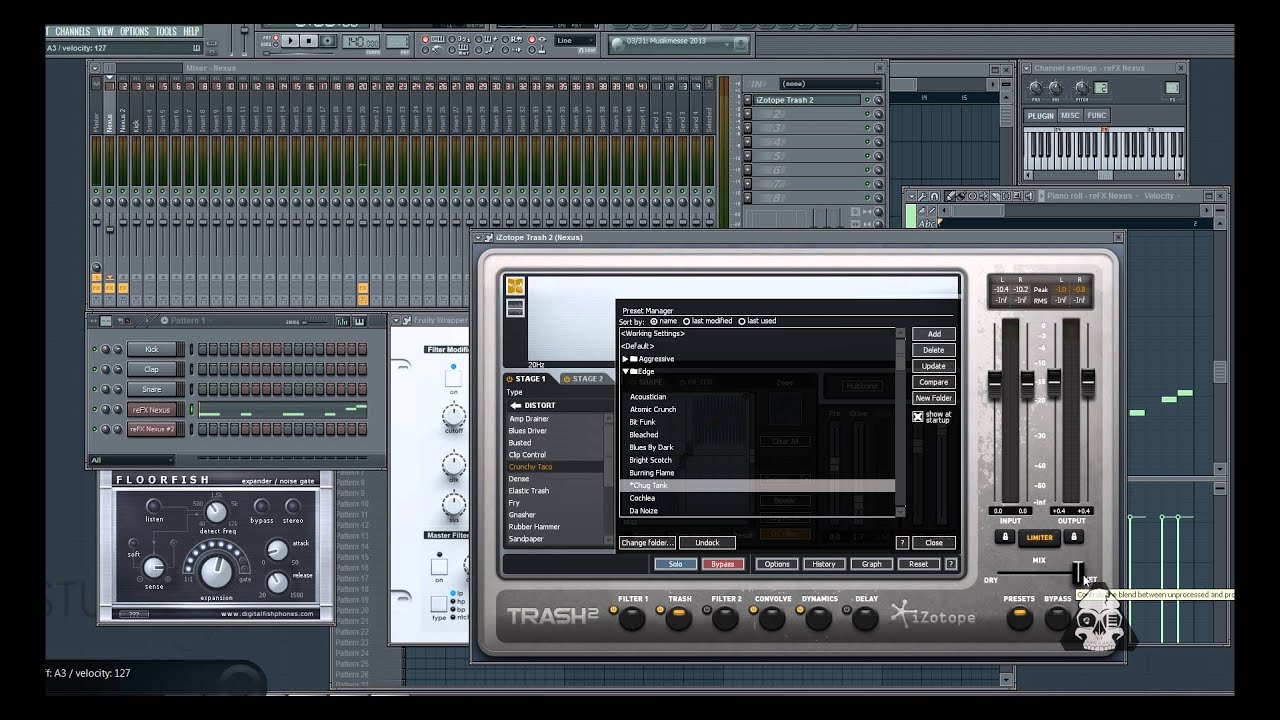Open Options in Trash 2

(777, 564)
